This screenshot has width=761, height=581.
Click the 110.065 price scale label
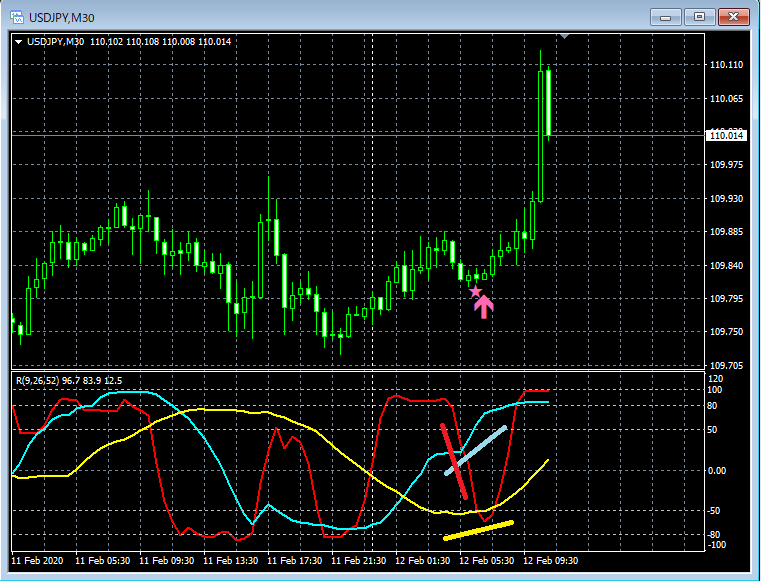[726, 99]
